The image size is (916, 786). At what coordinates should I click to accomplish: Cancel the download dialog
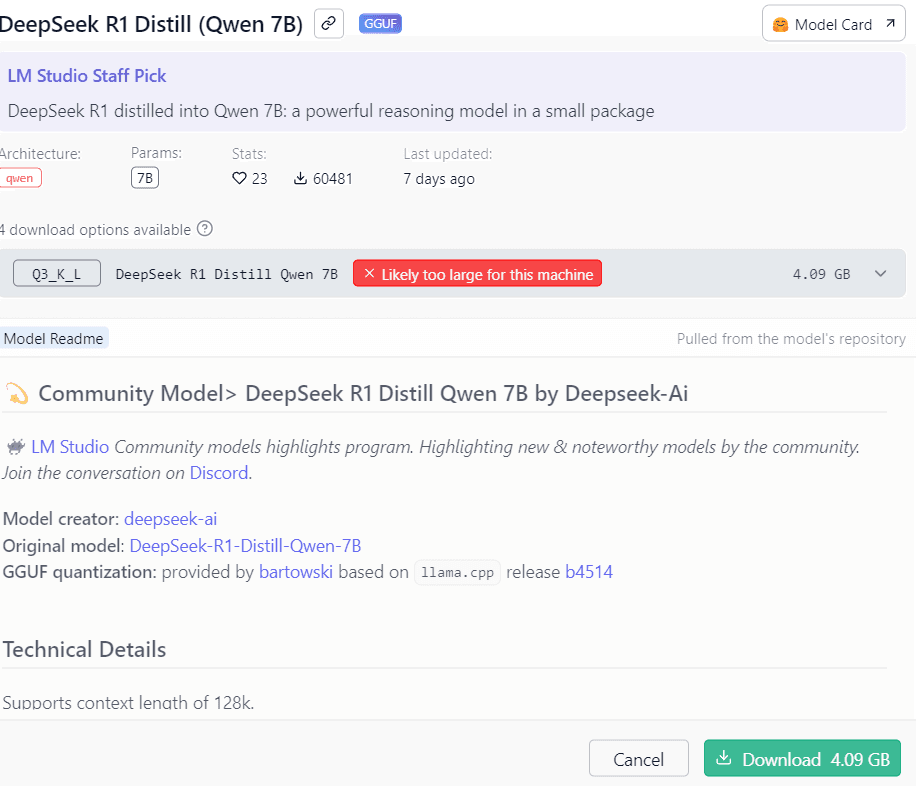tap(639, 759)
